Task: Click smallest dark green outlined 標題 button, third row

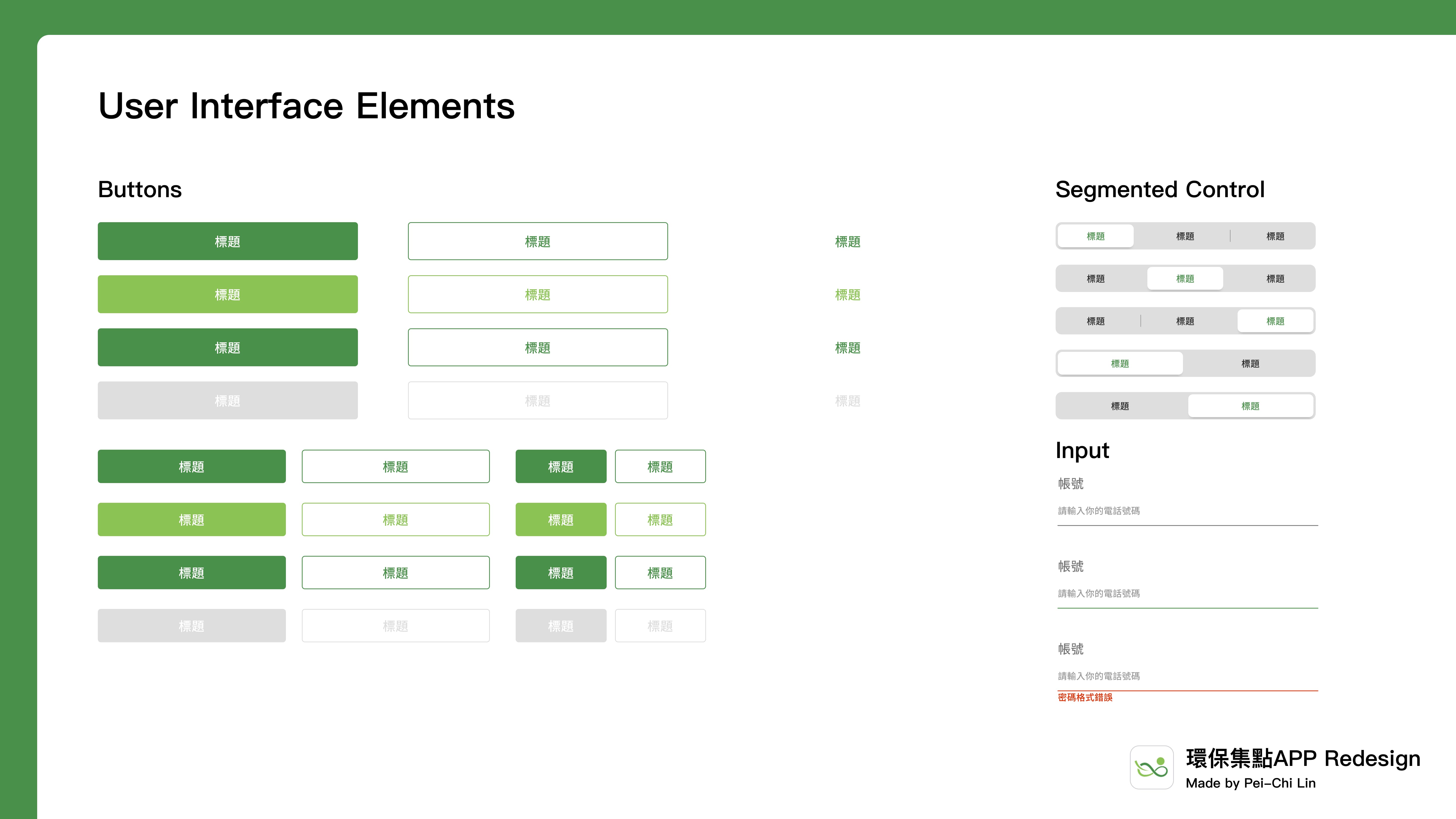Action: pos(660,573)
